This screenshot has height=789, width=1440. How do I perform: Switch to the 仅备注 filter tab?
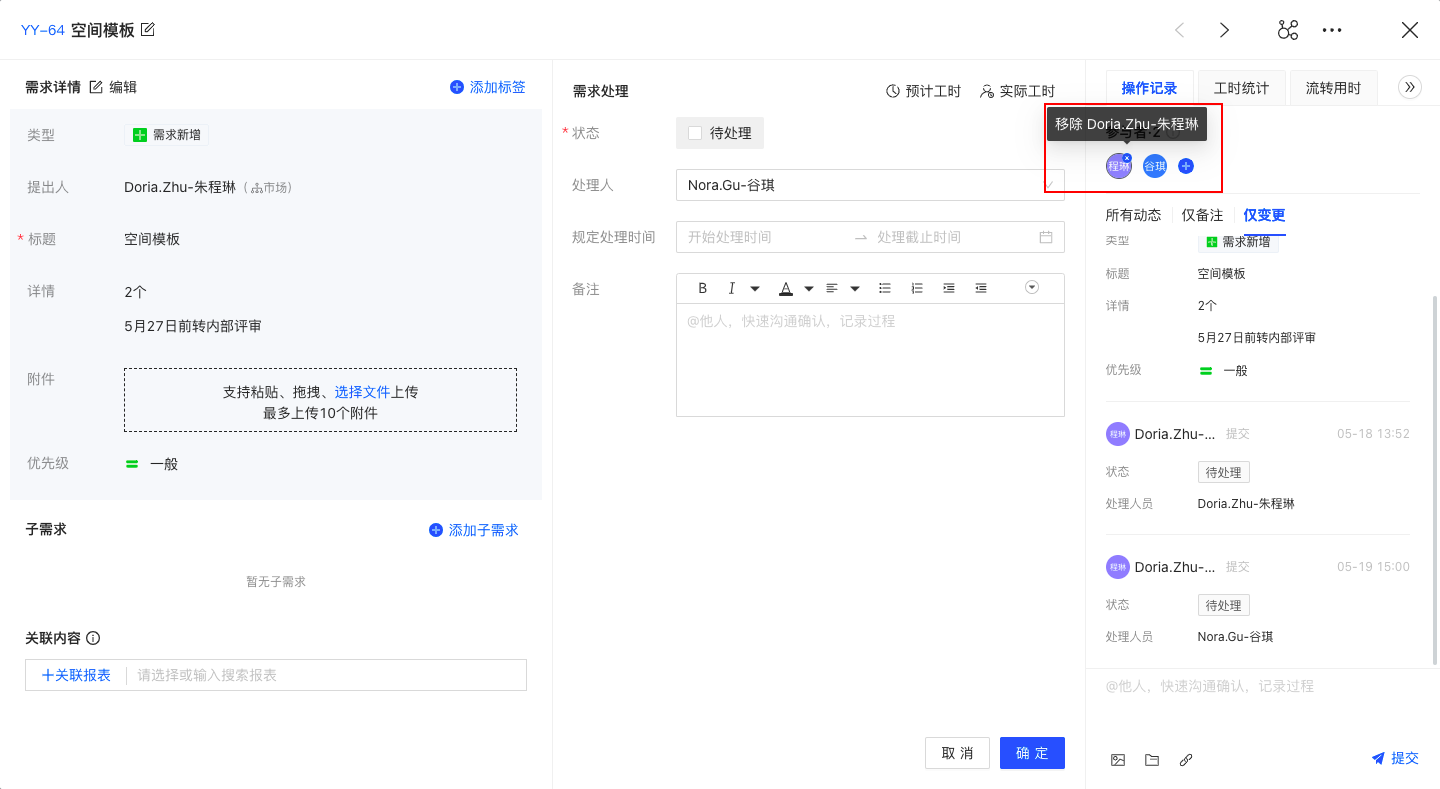[x=1202, y=215]
